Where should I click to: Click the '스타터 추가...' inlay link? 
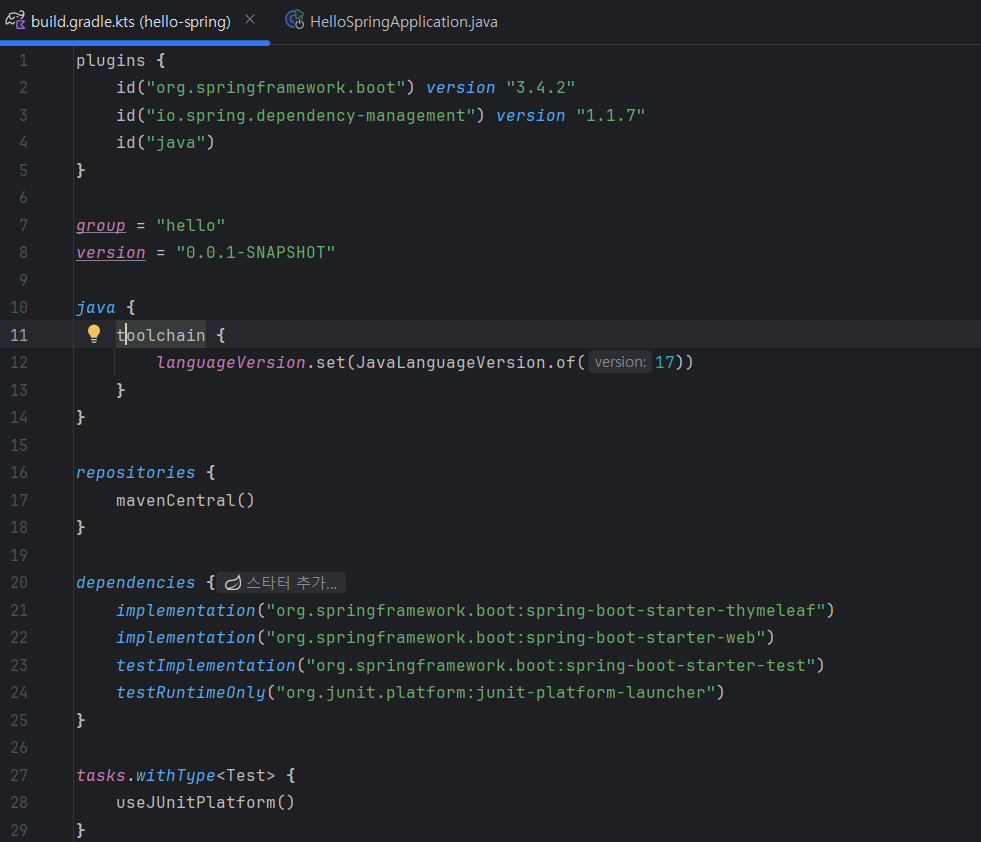click(292, 583)
